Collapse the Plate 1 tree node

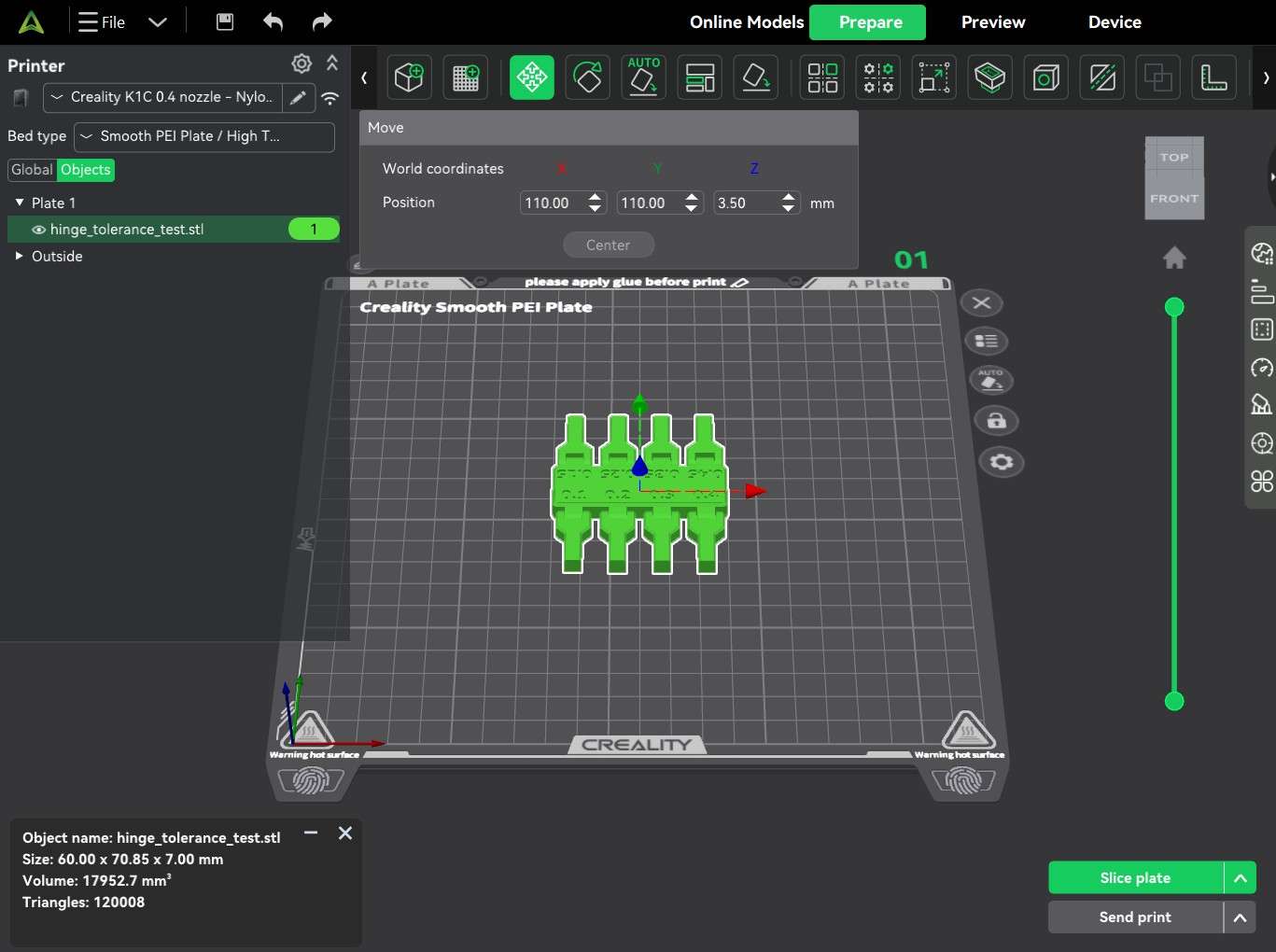19,203
